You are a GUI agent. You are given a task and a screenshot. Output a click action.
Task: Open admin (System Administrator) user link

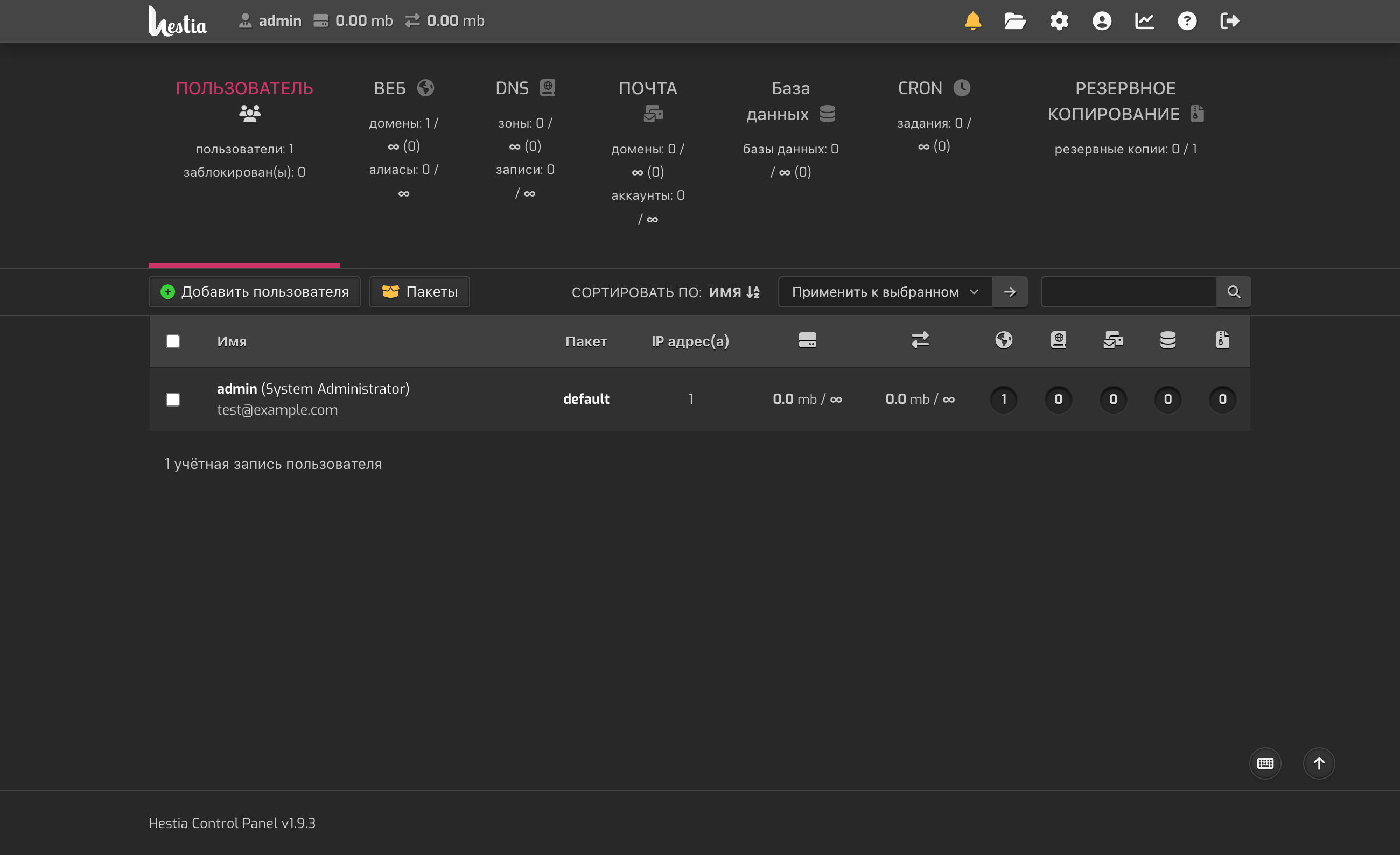tap(313, 389)
